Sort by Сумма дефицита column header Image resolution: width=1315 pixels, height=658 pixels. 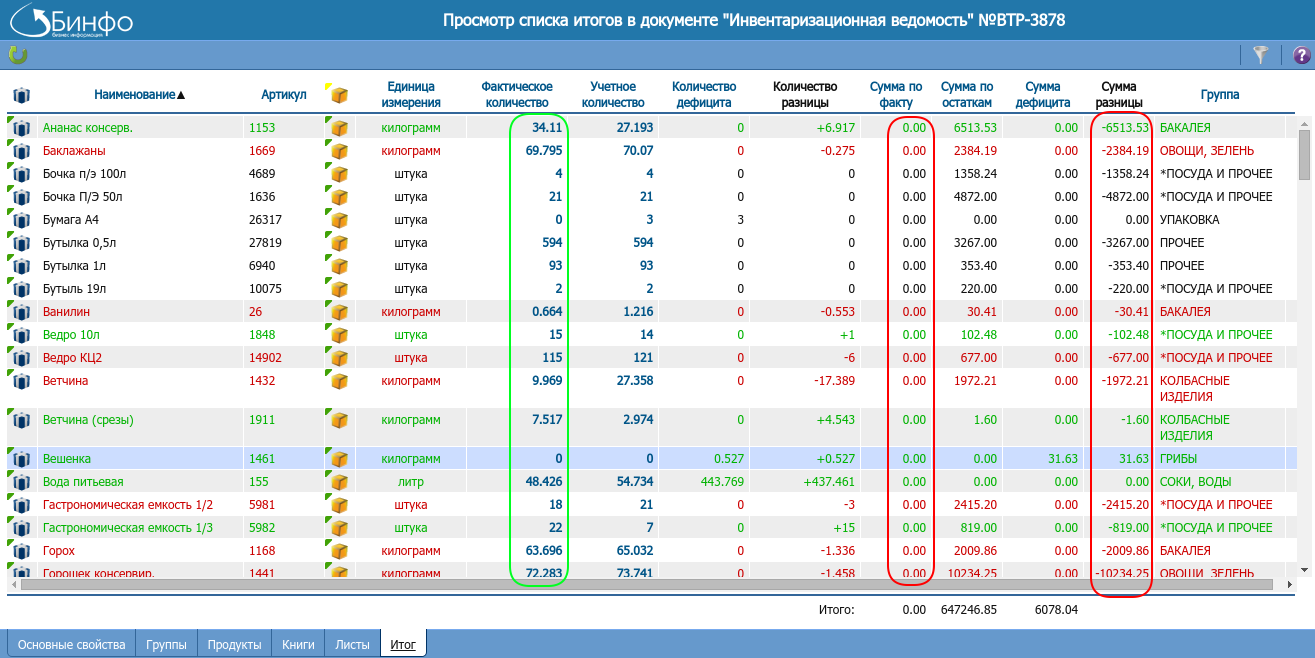[x=1043, y=95]
